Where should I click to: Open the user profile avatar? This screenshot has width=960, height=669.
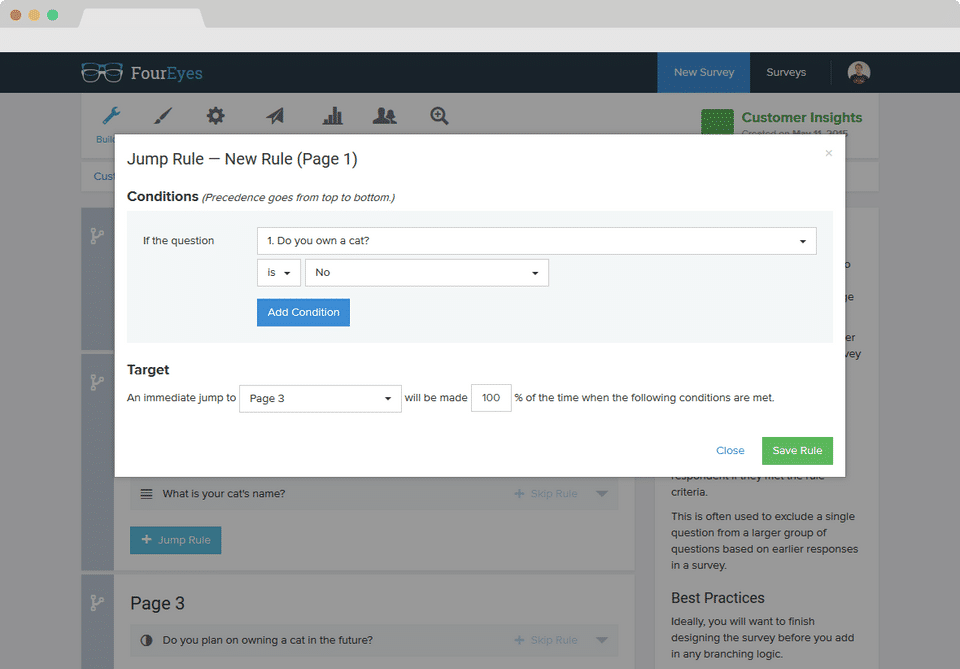(x=859, y=72)
